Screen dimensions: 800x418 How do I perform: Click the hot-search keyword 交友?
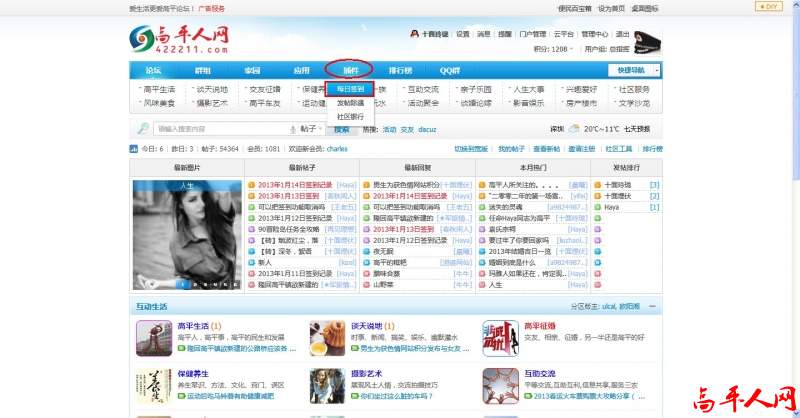[407, 130]
